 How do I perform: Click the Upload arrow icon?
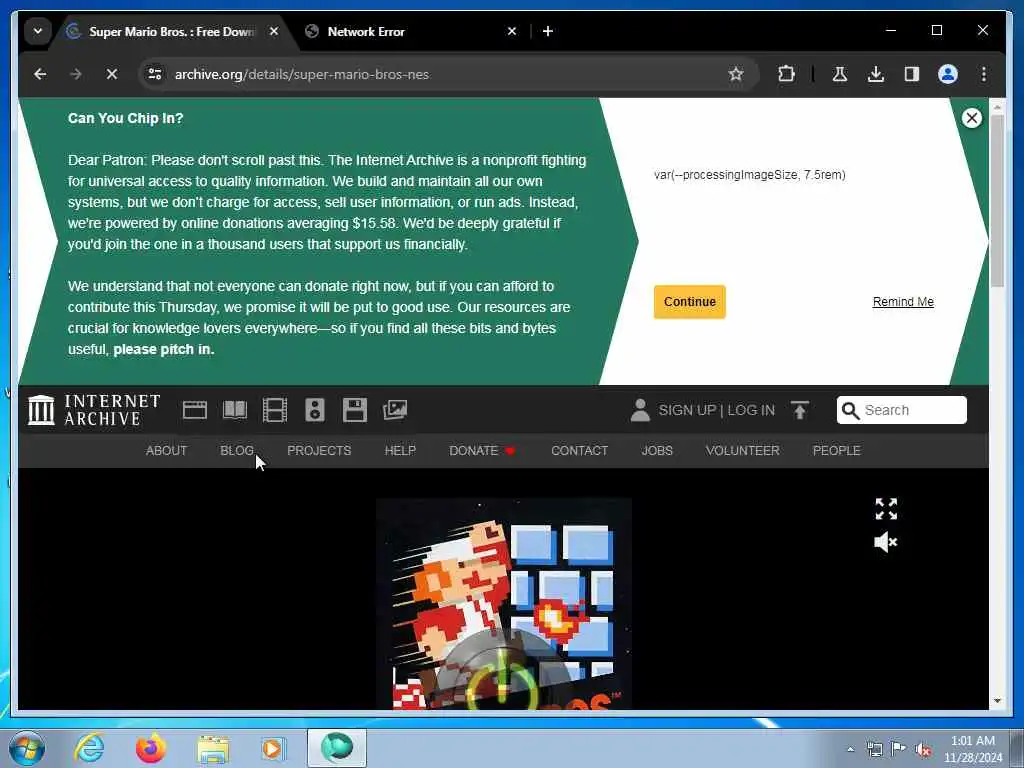[x=800, y=410]
